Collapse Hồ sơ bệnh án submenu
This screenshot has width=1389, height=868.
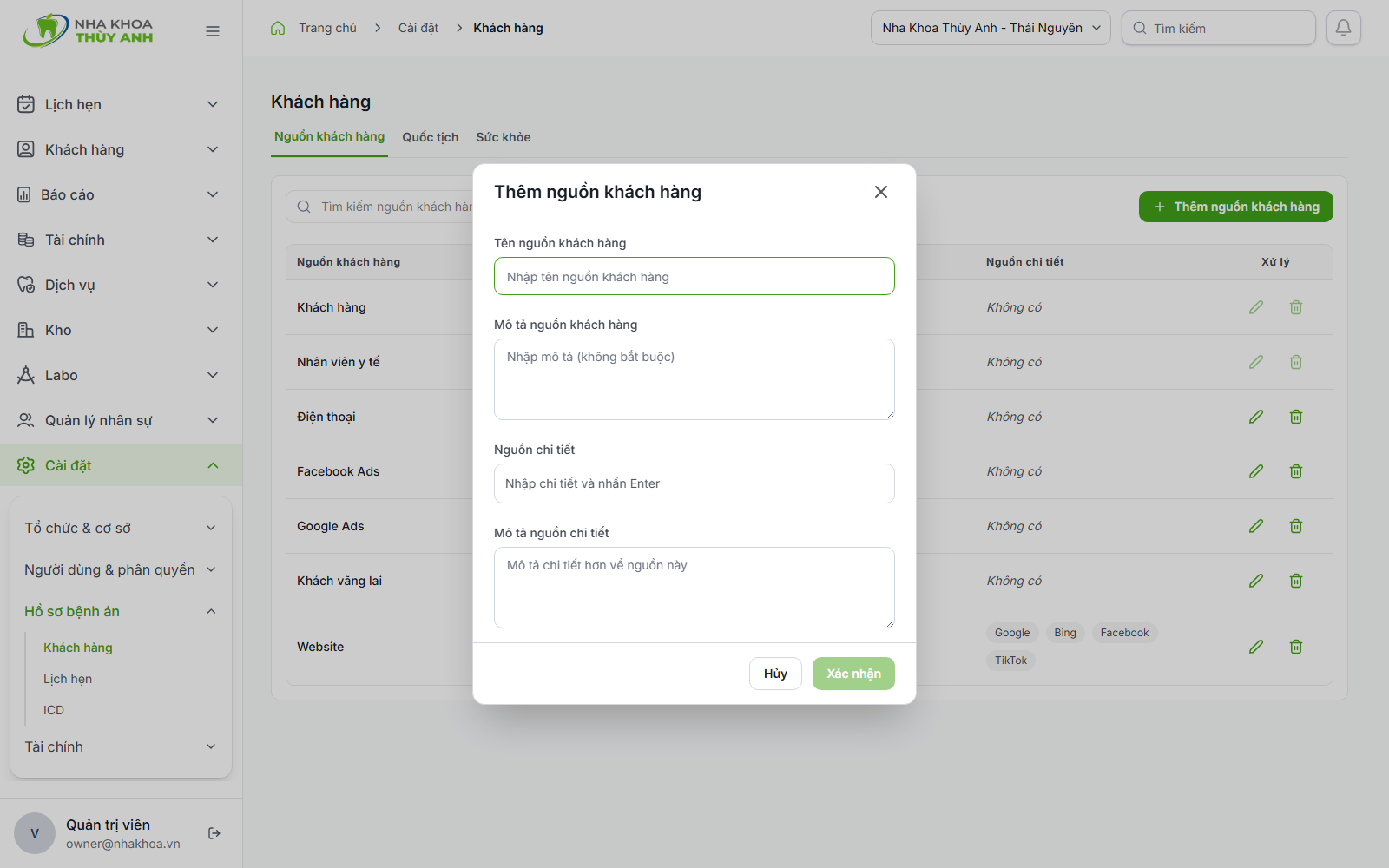(121, 611)
